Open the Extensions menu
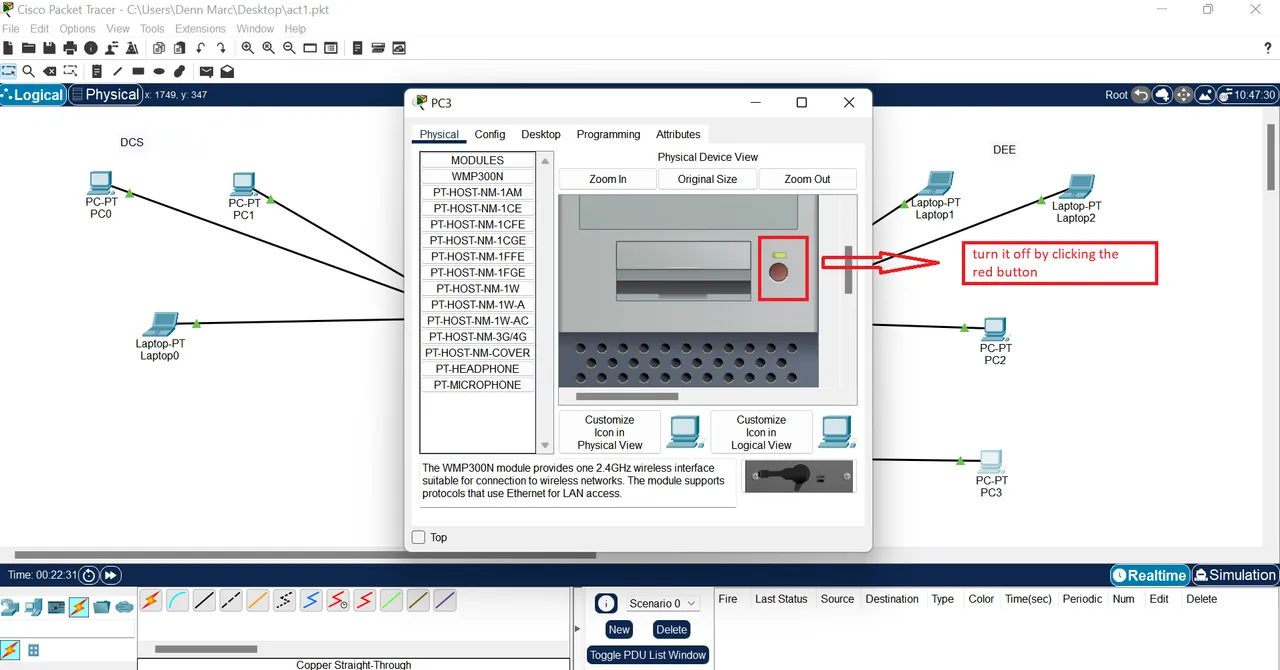Image resolution: width=1280 pixels, height=670 pixels. click(x=200, y=29)
